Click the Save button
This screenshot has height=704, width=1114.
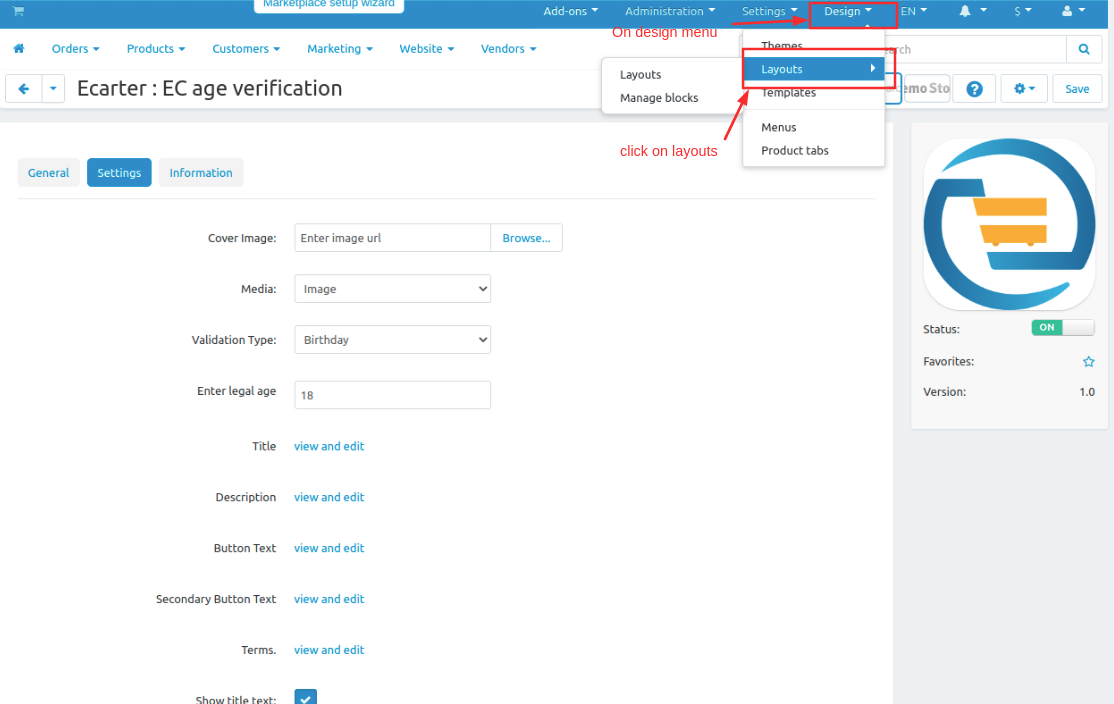(1076, 89)
